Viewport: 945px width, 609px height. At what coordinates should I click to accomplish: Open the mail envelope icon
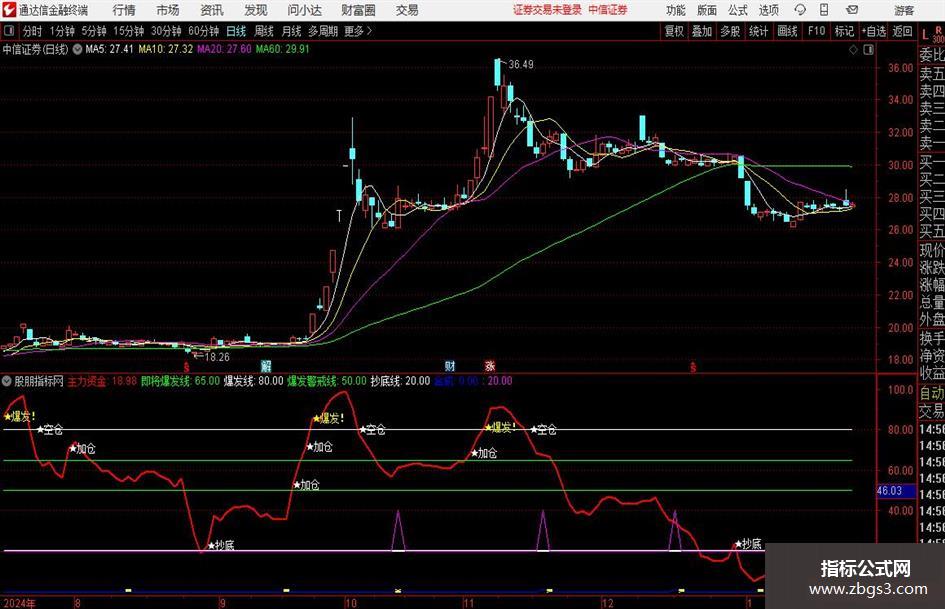(x=852, y=10)
